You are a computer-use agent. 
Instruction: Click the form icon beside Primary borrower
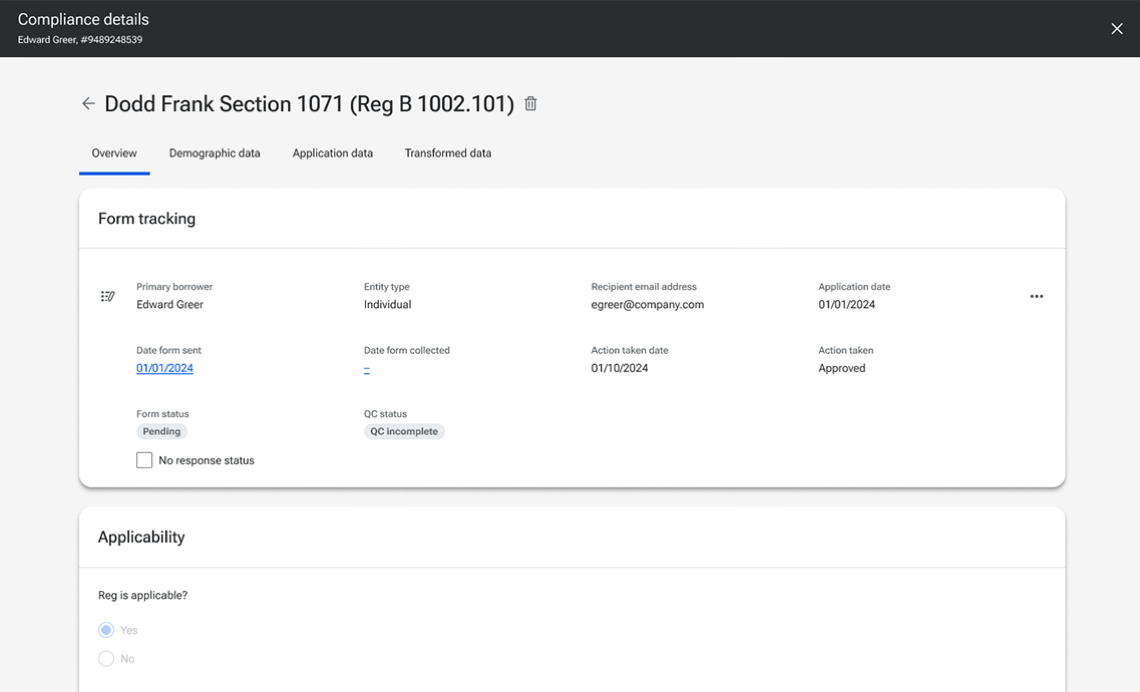pos(108,297)
